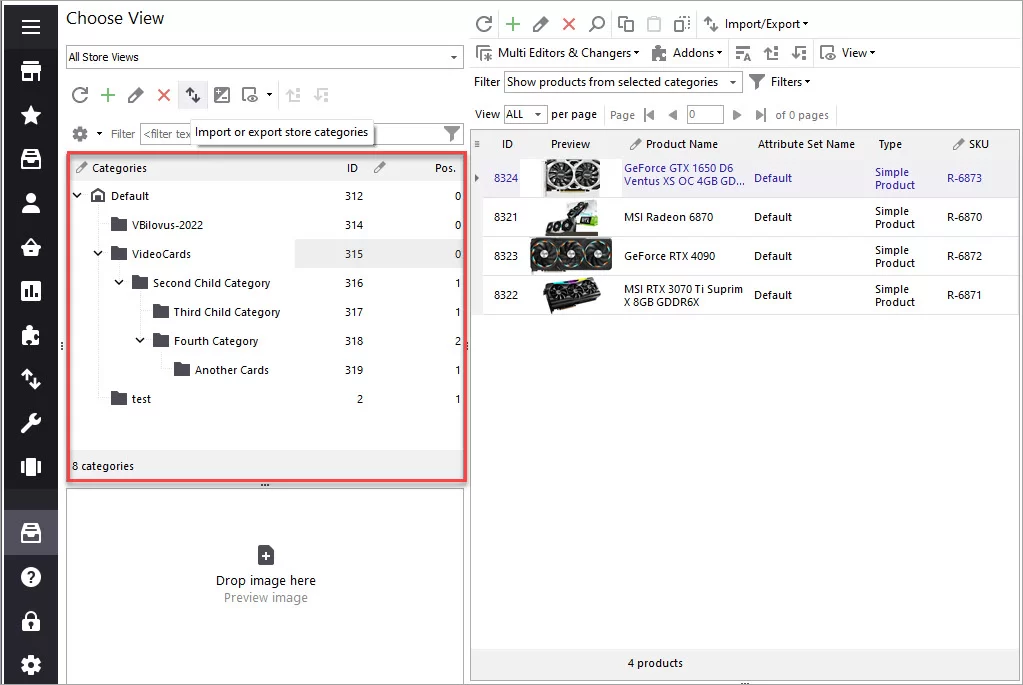This screenshot has height=685, width=1023.
Task: Delete selected category with red X
Action: coord(164,95)
